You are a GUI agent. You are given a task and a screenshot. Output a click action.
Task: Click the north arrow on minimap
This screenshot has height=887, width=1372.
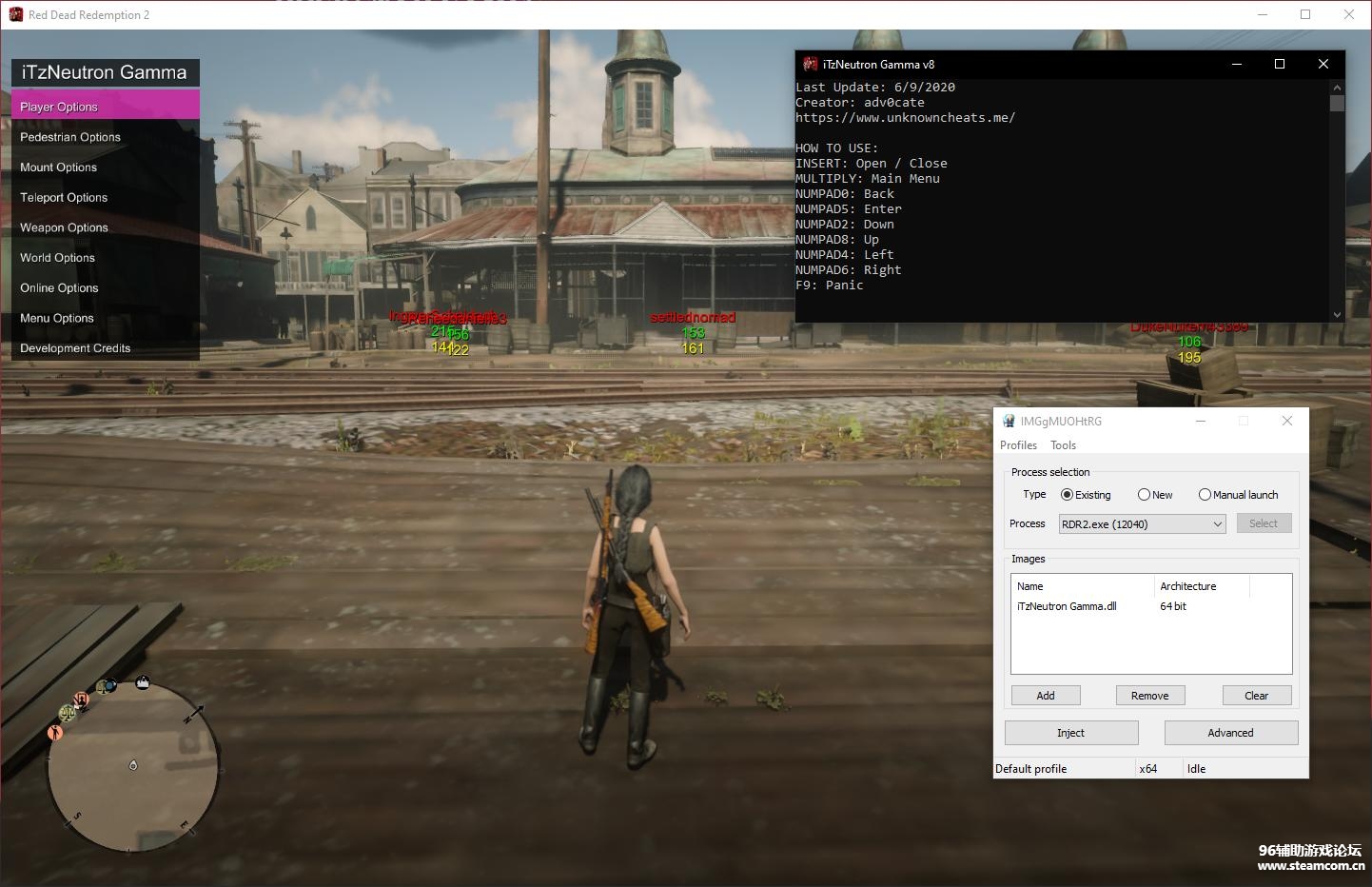pos(194,714)
